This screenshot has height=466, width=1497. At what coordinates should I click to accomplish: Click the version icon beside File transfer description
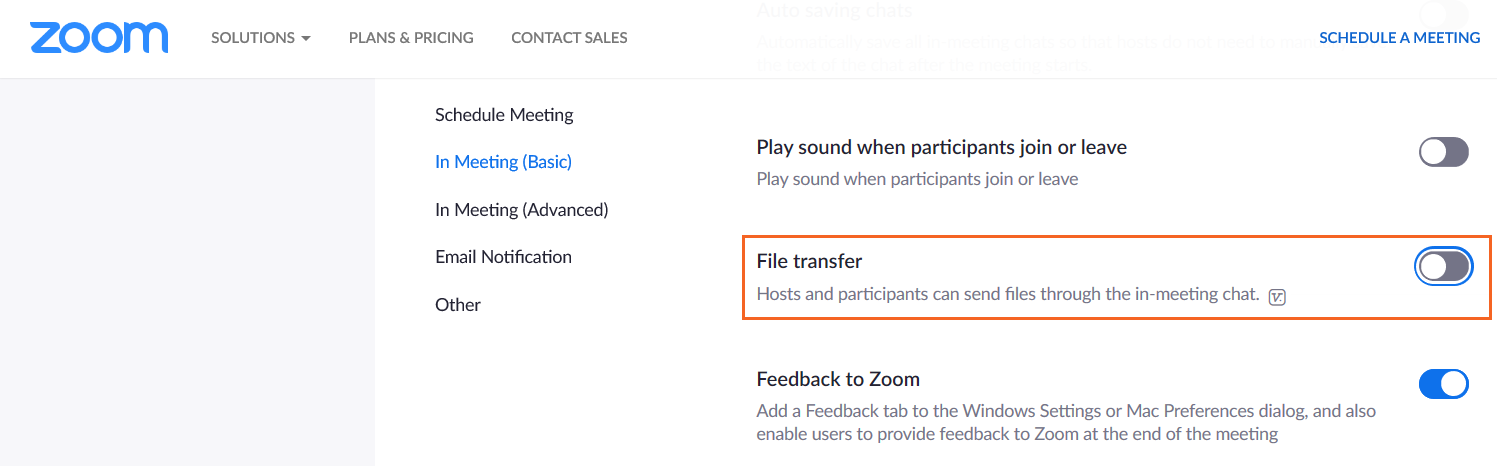pyautogui.click(x=1276, y=296)
